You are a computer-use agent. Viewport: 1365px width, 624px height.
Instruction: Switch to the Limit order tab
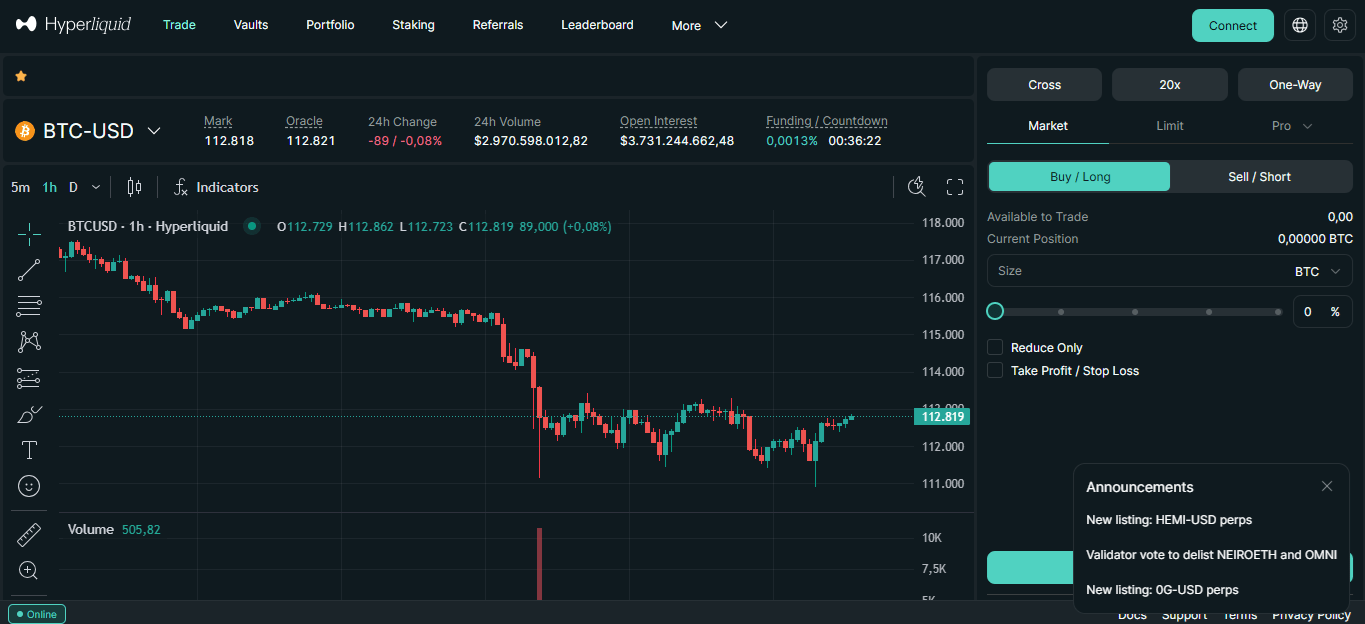[x=1169, y=126]
